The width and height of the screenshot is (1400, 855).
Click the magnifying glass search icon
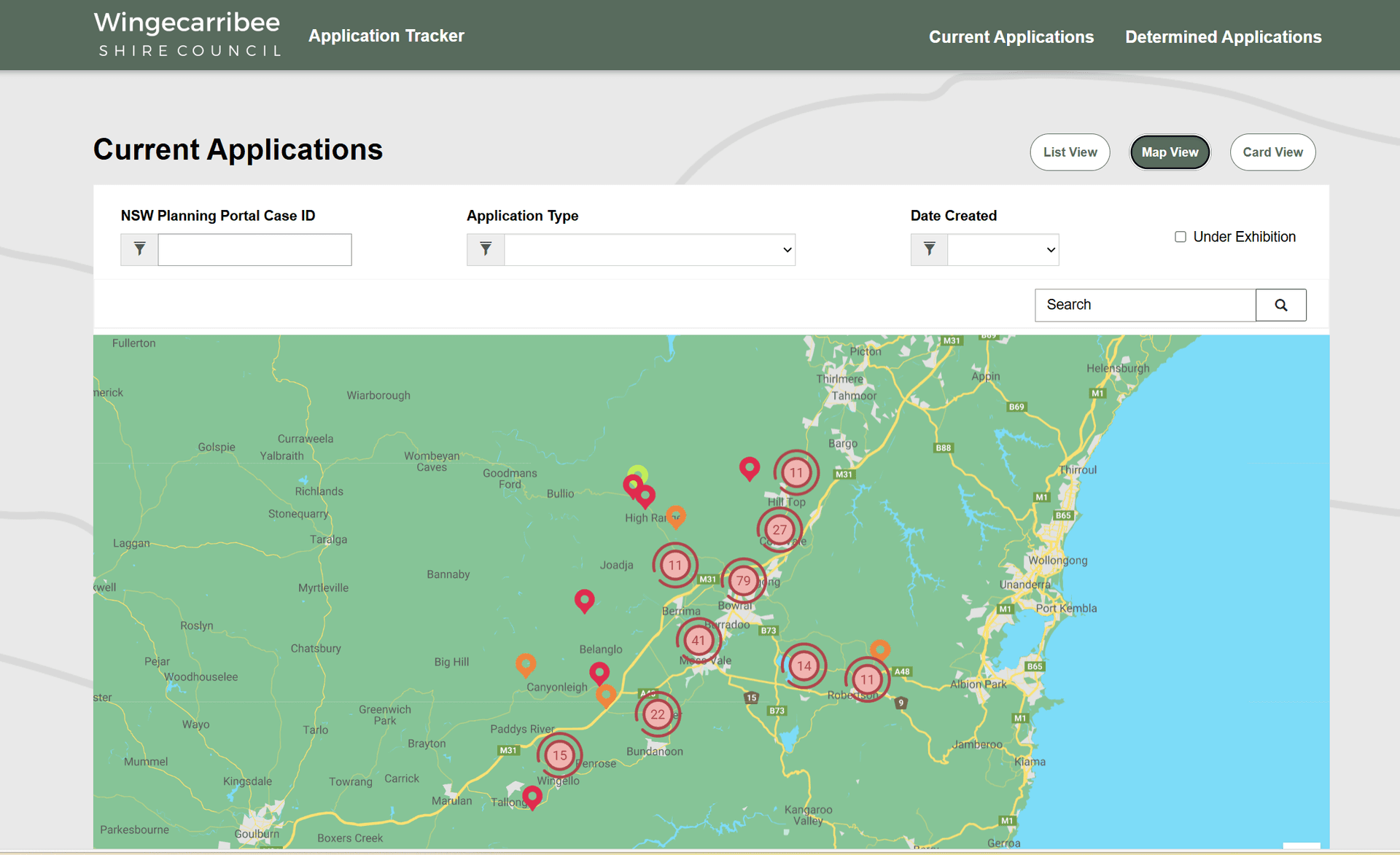point(1281,305)
